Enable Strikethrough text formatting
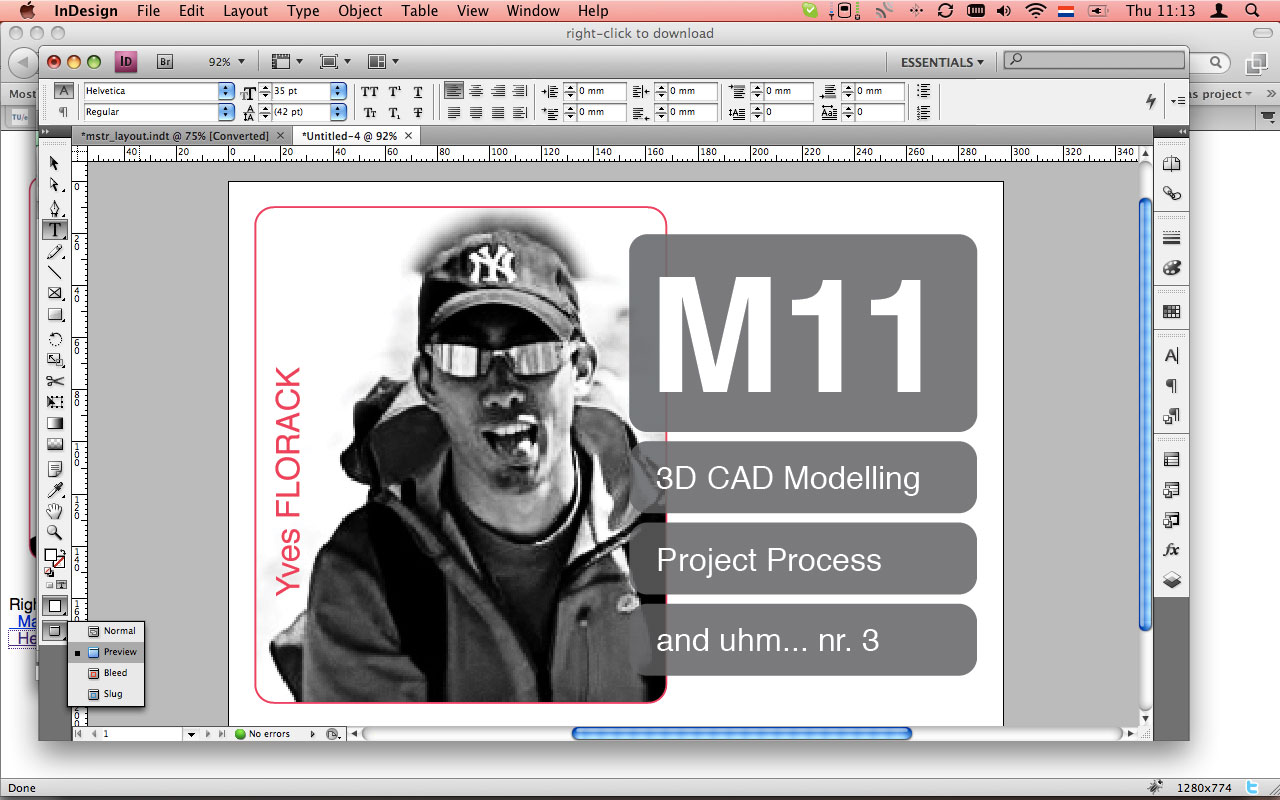Image resolution: width=1280 pixels, height=800 pixels. click(x=418, y=113)
